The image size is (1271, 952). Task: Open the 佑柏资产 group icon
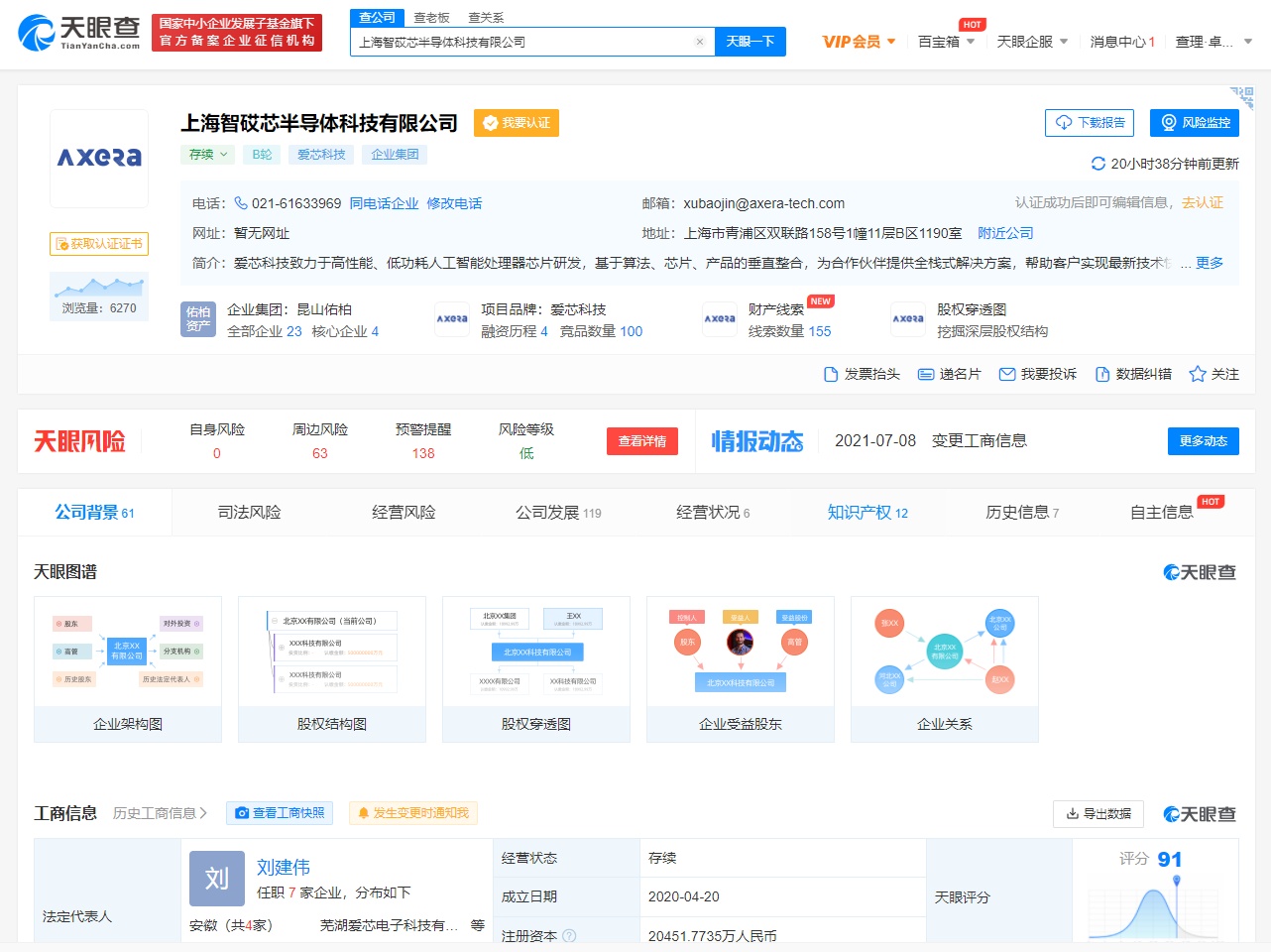click(x=198, y=319)
